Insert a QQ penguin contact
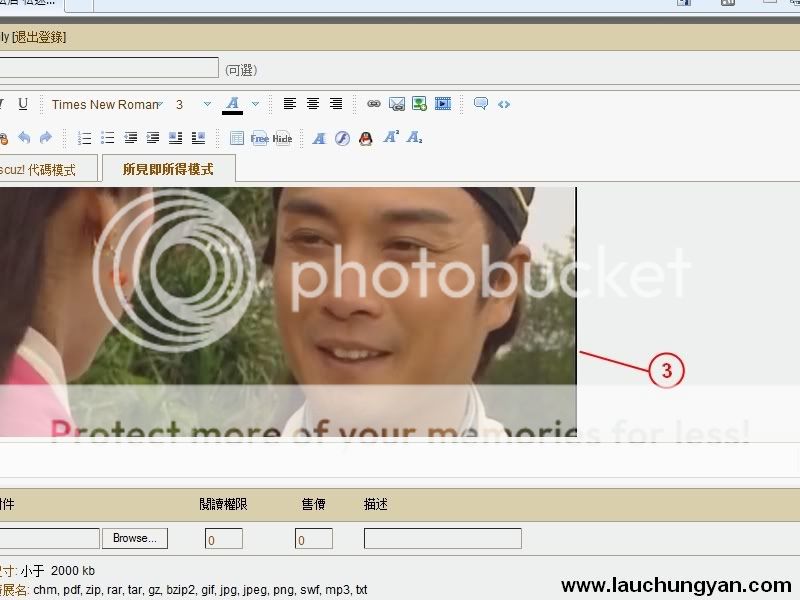This screenshot has height=600, width=800. point(365,138)
